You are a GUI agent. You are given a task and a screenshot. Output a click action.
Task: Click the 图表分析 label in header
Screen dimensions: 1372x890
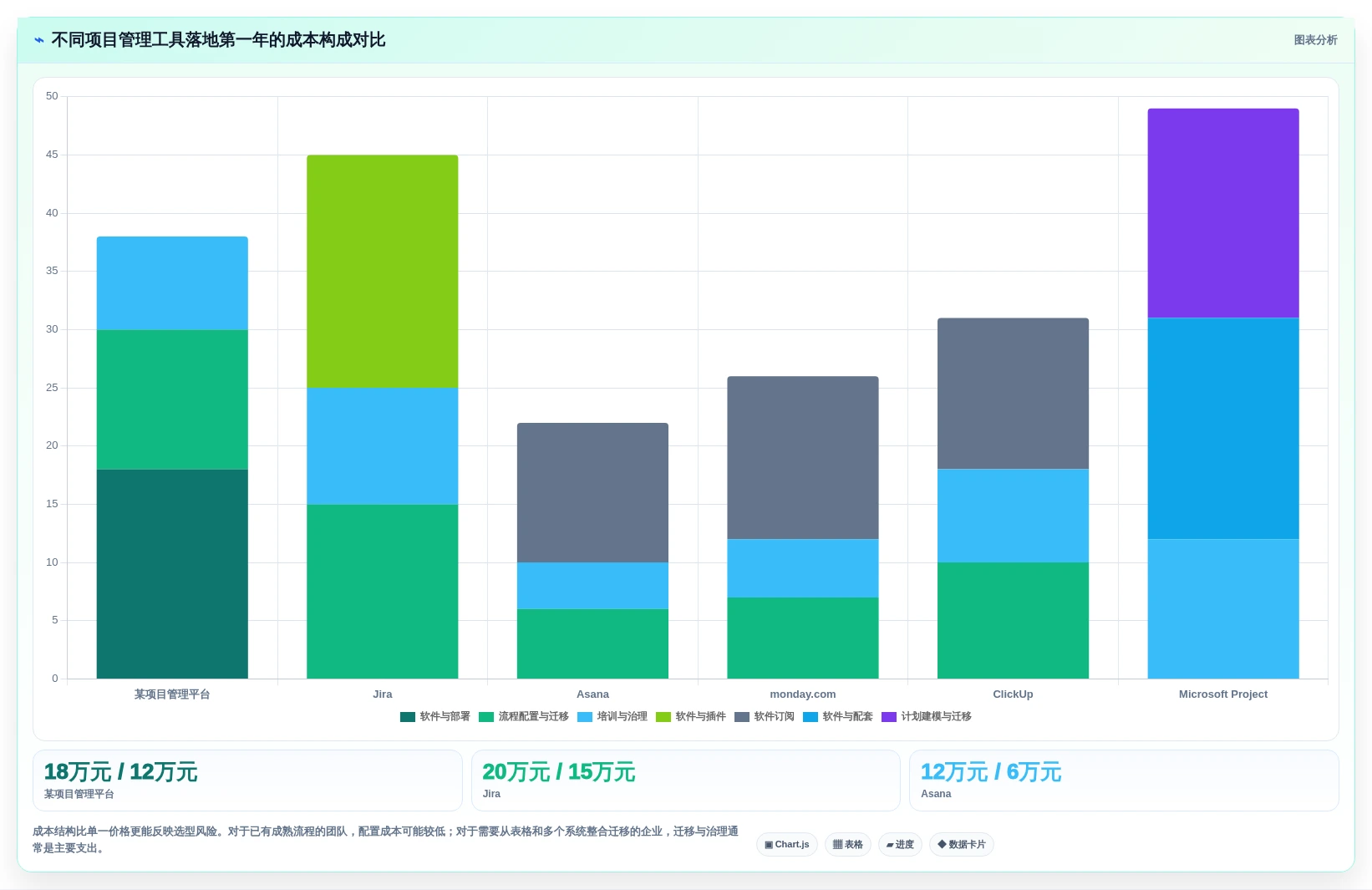(1315, 40)
